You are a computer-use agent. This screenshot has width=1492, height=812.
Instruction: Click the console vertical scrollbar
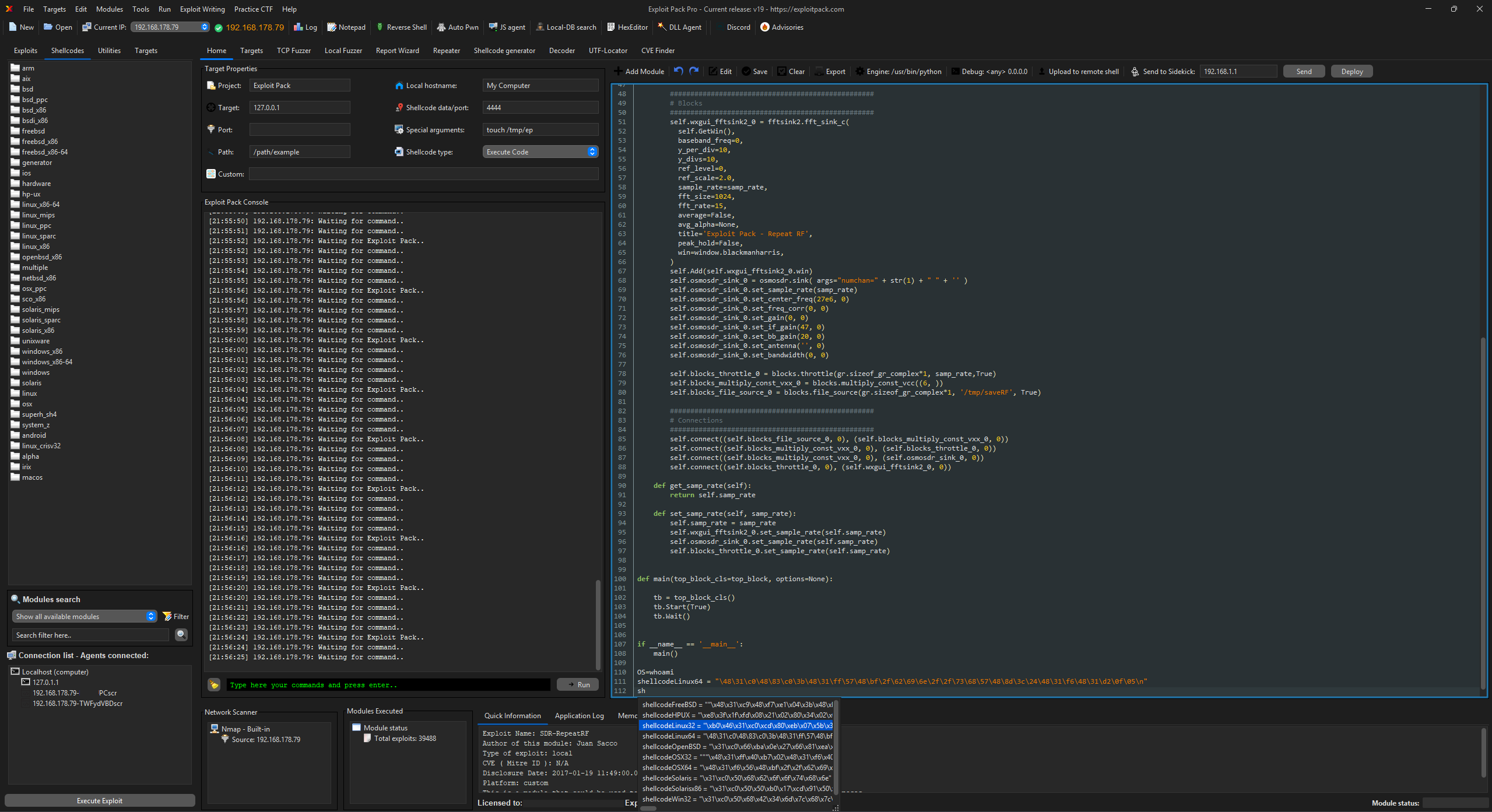598,624
